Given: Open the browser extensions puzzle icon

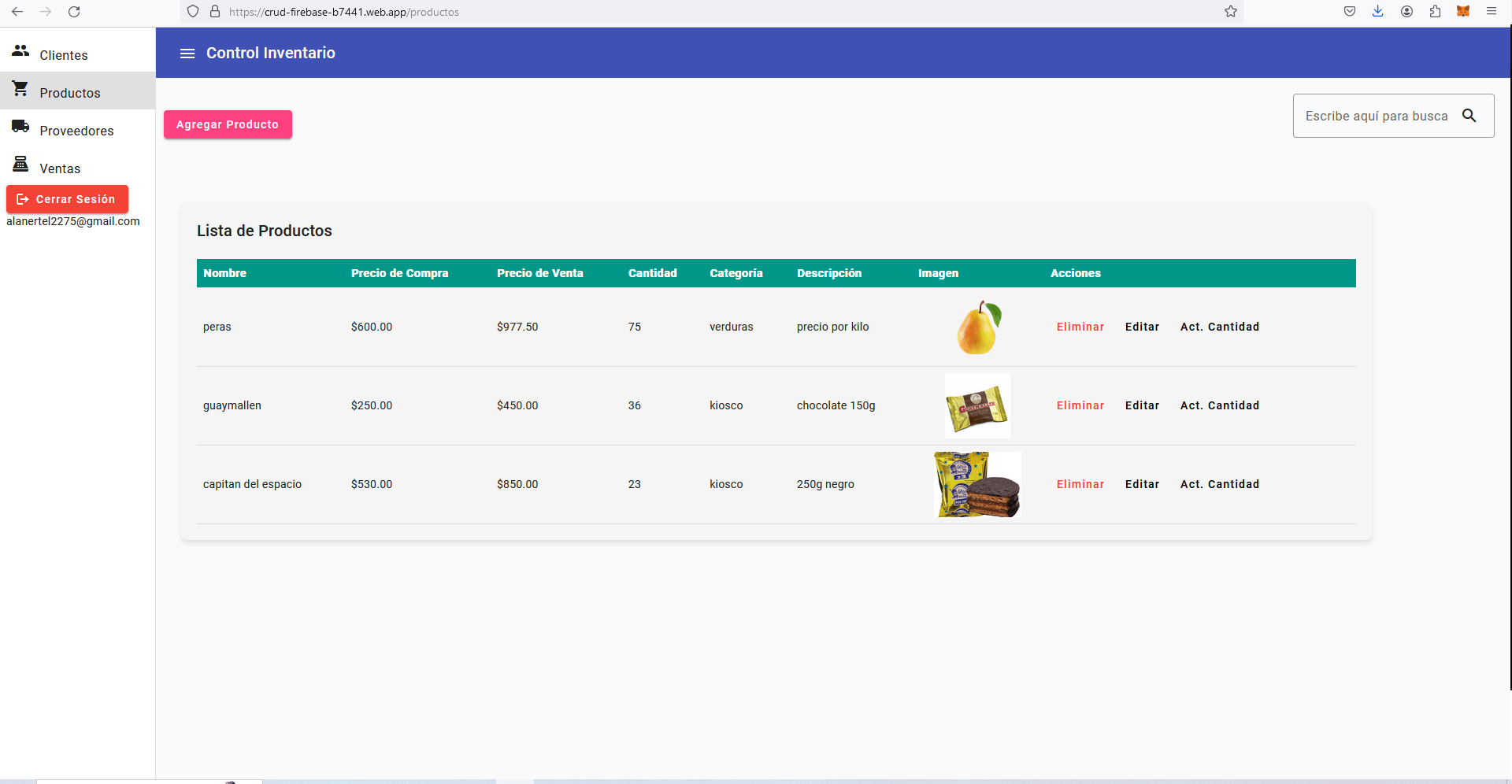Looking at the screenshot, I should click(1435, 12).
